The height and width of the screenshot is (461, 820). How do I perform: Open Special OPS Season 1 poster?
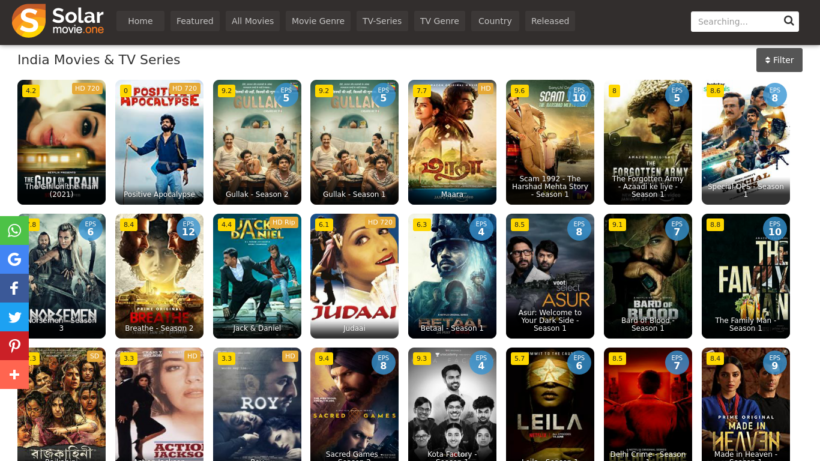tap(746, 142)
